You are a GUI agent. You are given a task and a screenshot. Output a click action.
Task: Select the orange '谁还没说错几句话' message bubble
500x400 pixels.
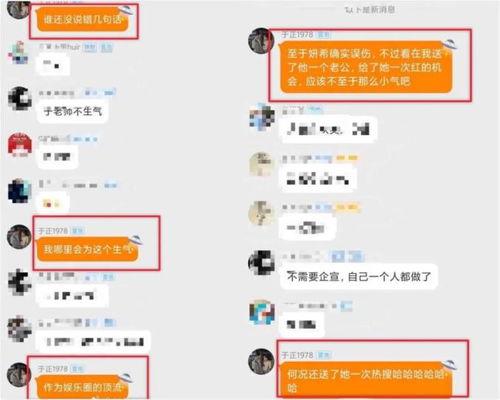[x=82, y=20]
